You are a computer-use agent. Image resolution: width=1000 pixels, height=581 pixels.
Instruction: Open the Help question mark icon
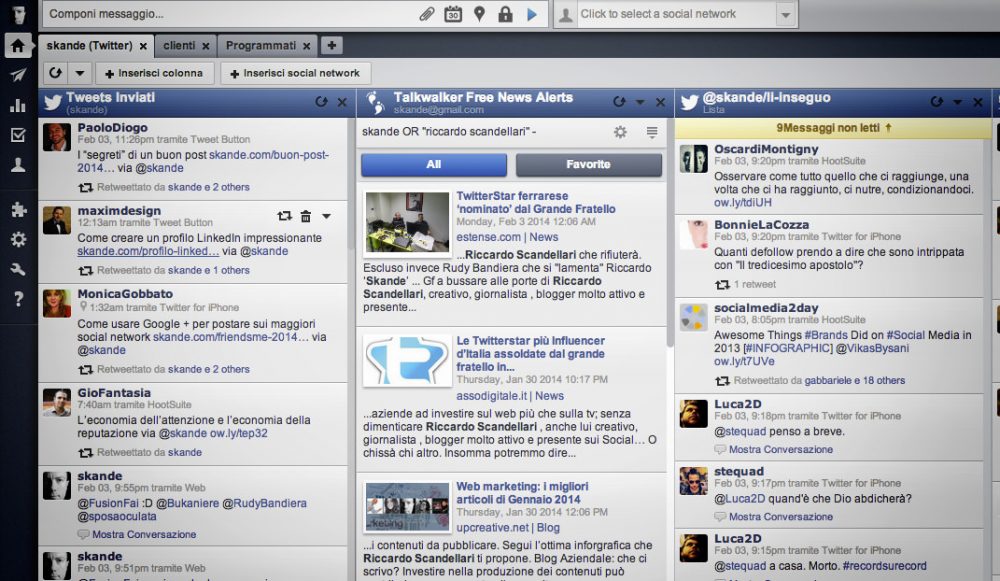point(18,298)
